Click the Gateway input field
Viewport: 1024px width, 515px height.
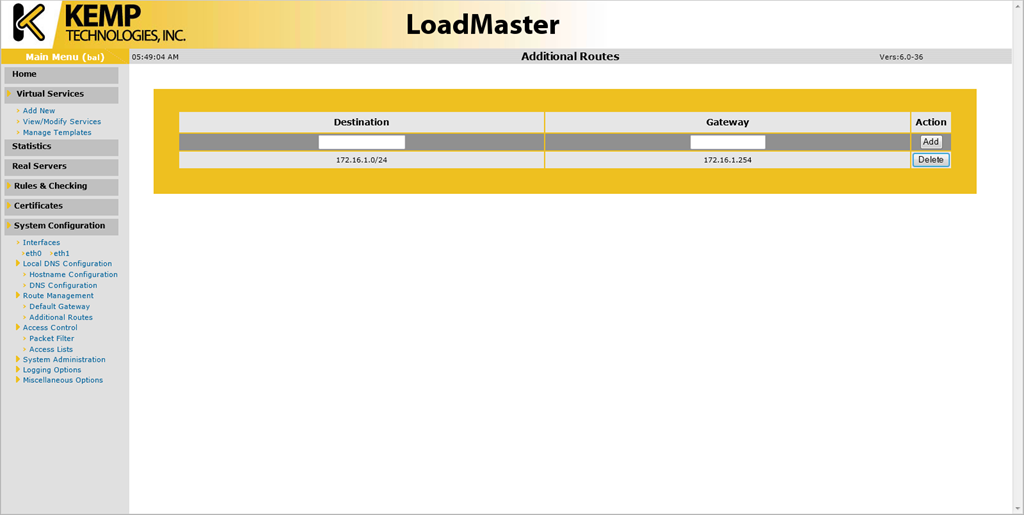click(728, 142)
